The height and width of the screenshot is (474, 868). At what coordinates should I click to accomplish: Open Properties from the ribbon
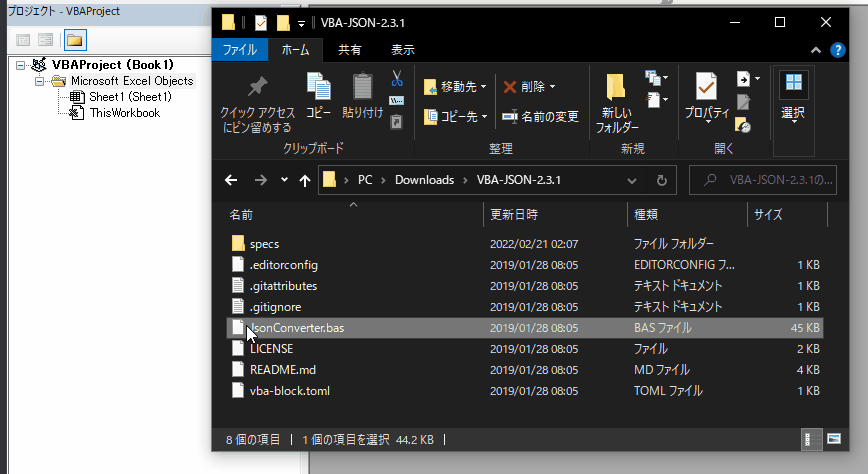point(707,97)
